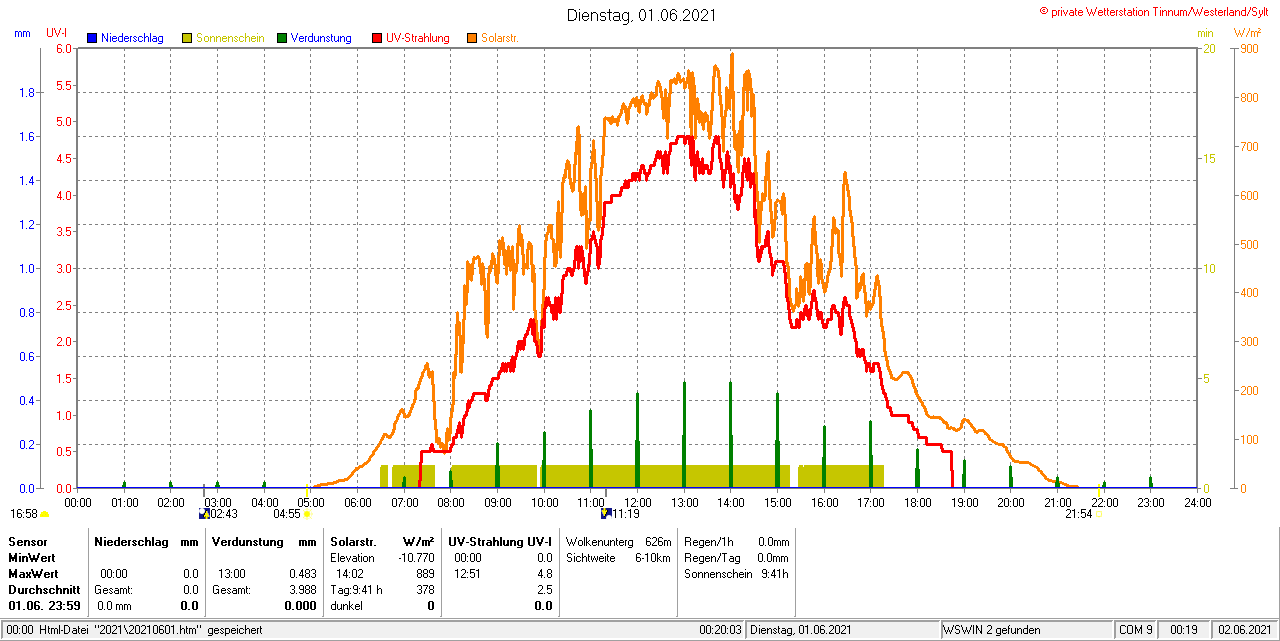Click the Regen/1h 0.0mm entry
Screen dimensions: 1280x641
pos(737,541)
